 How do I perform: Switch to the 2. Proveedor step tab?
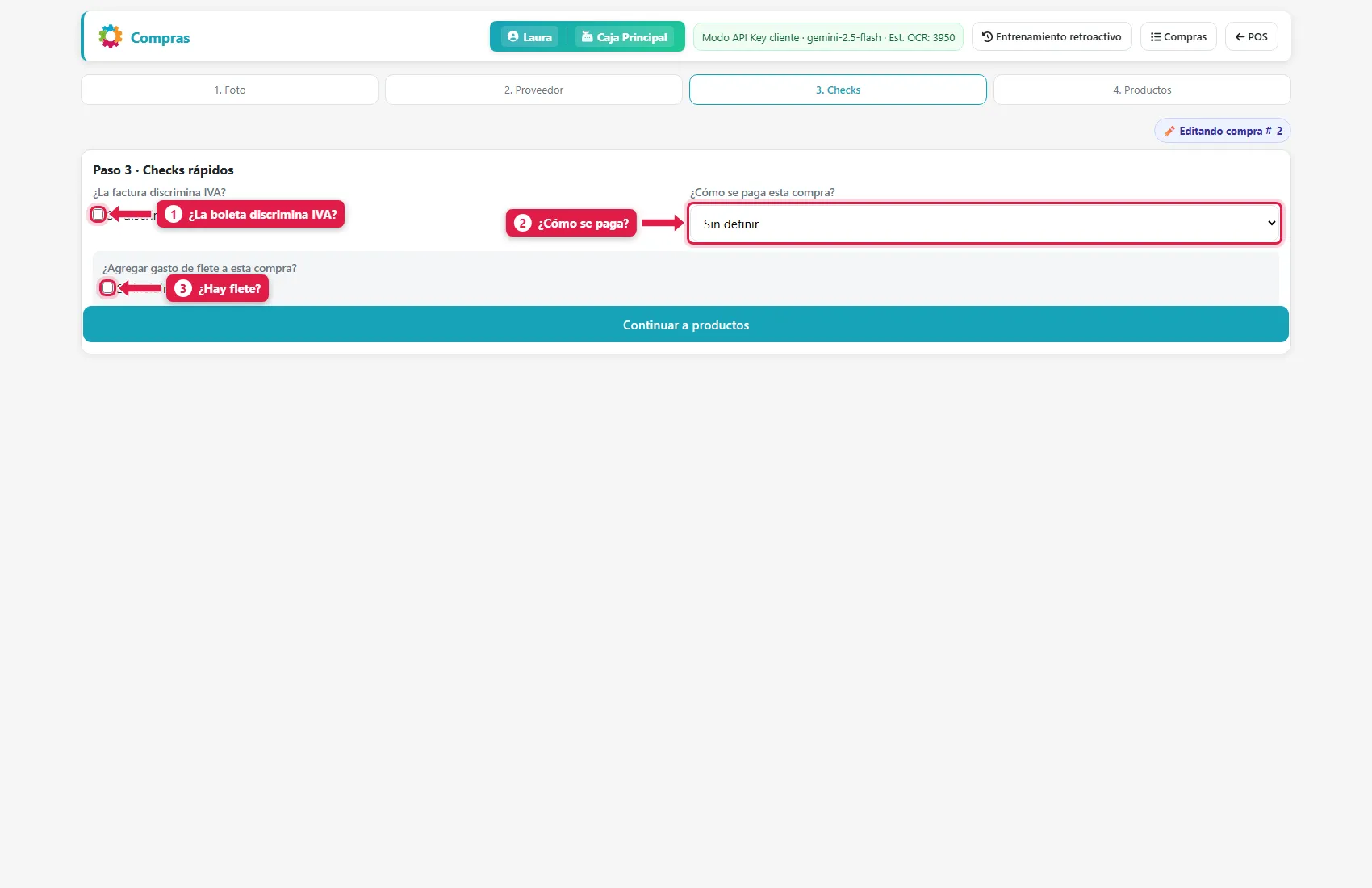(x=533, y=90)
